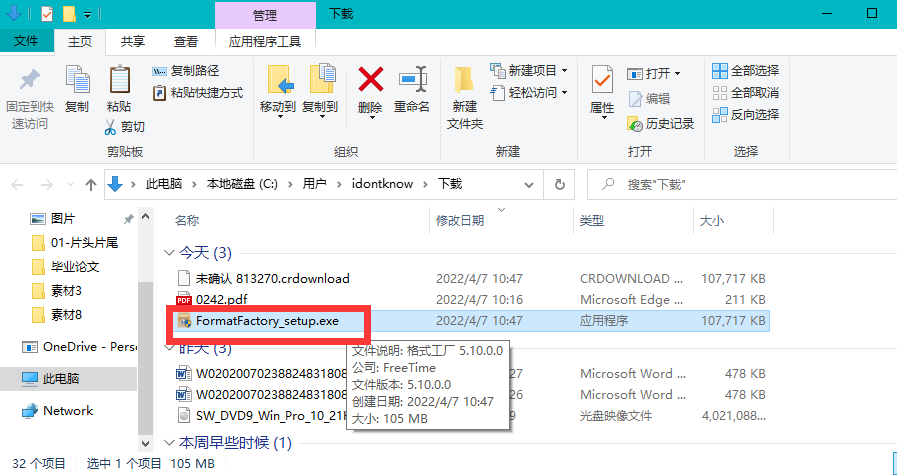This screenshot has width=897, height=475.
Task: Click 此电脑 in address breadcrumb
Action: (164, 184)
